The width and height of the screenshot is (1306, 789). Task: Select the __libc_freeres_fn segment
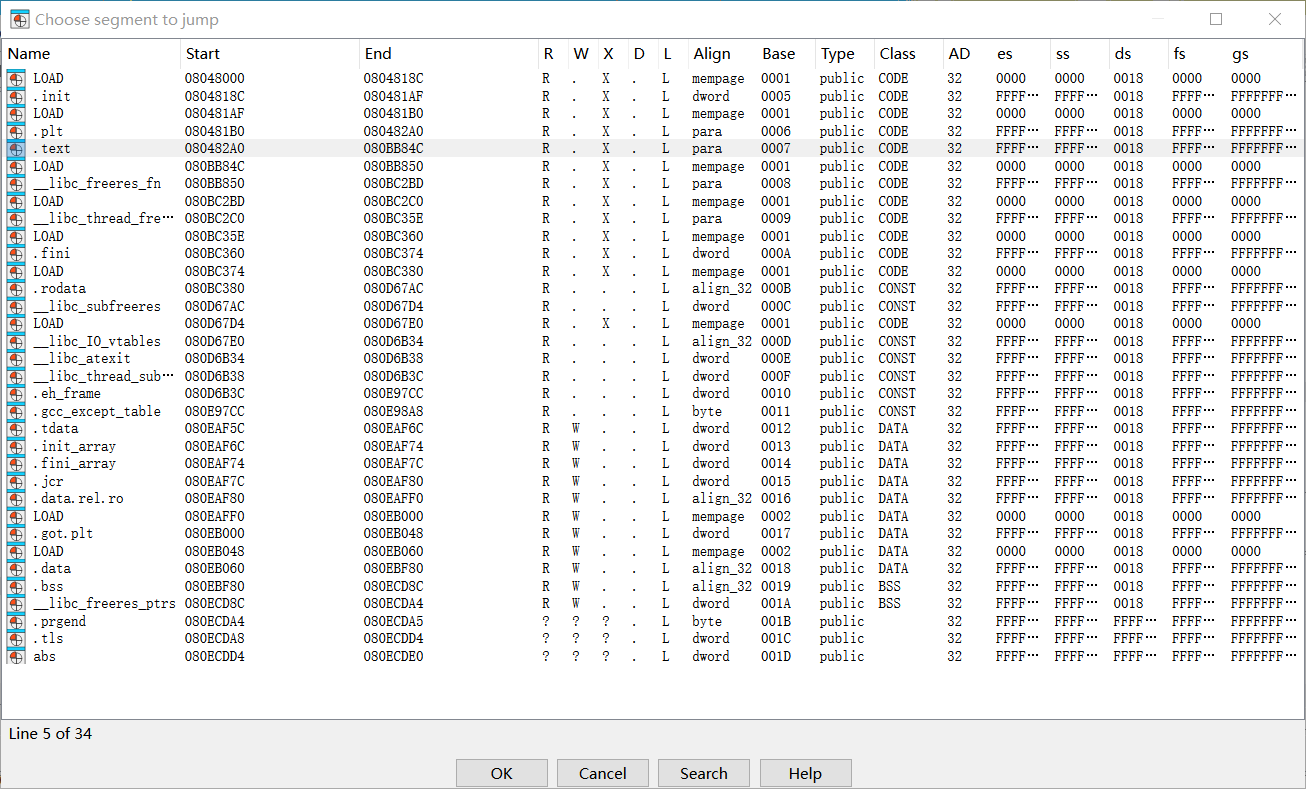click(x=96, y=184)
